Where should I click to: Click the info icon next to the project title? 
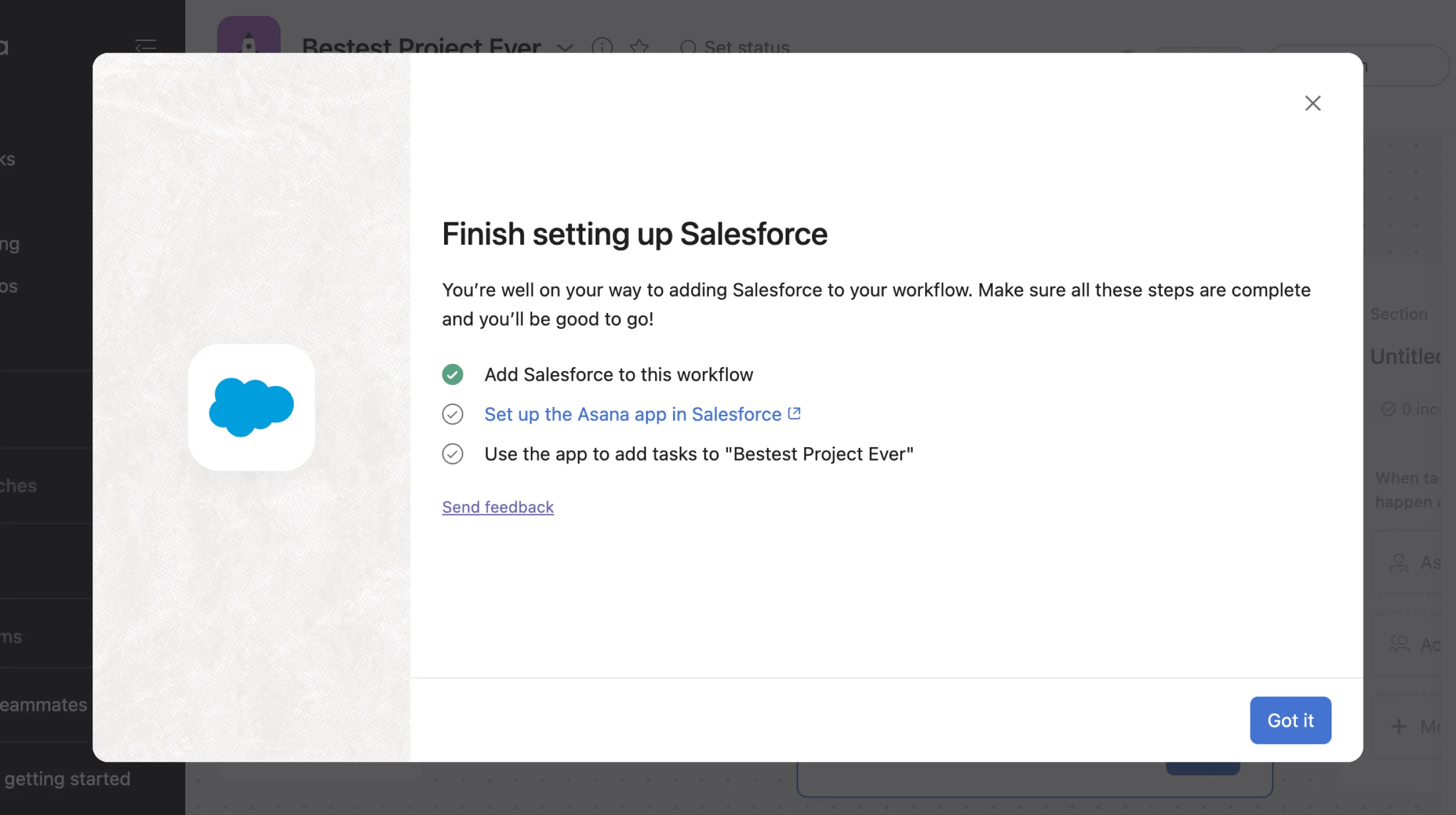tap(603, 48)
